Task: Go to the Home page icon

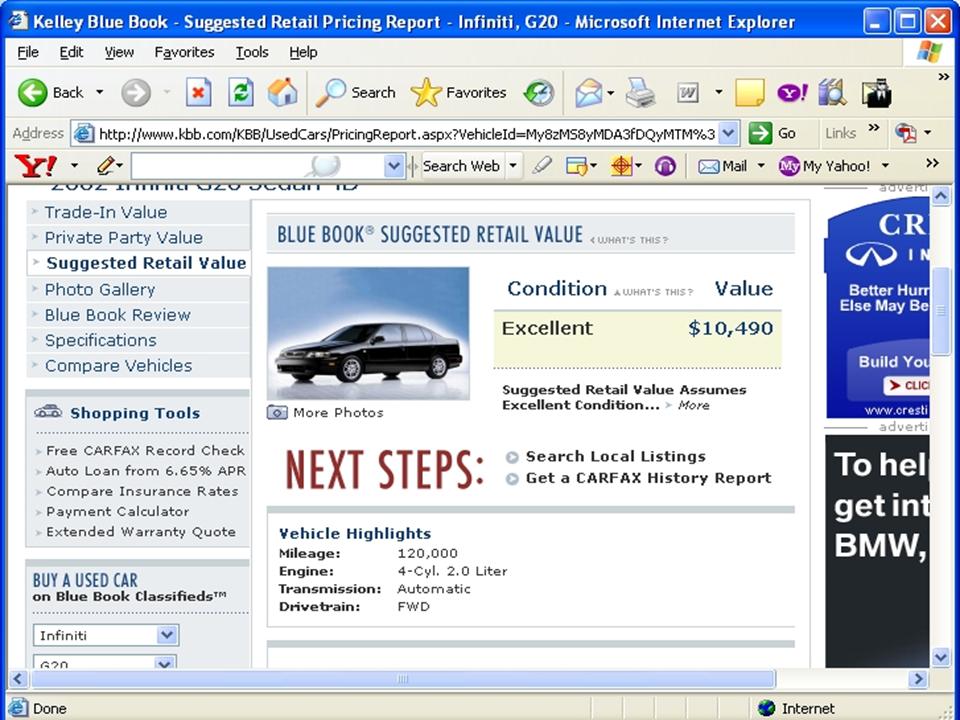Action: [282, 93]
